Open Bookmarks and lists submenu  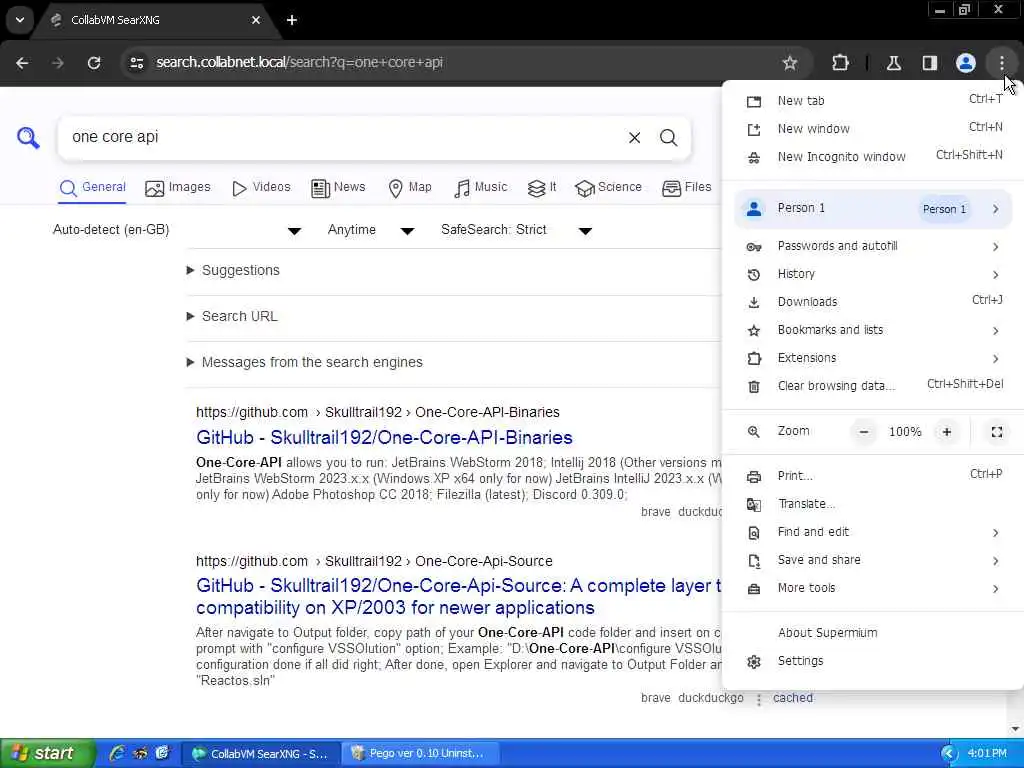tap(873, 330)
